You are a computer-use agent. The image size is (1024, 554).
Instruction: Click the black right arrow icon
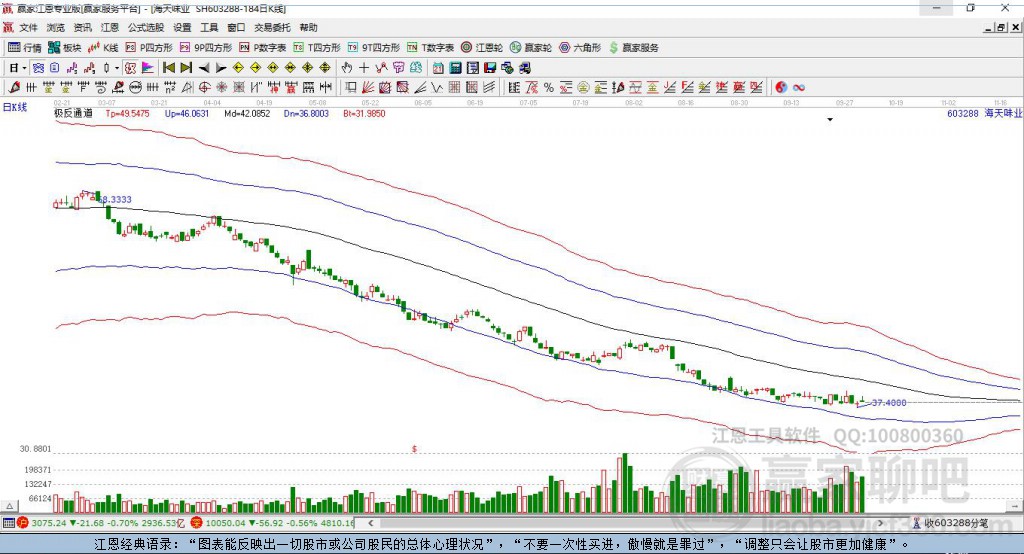[221, 68]
